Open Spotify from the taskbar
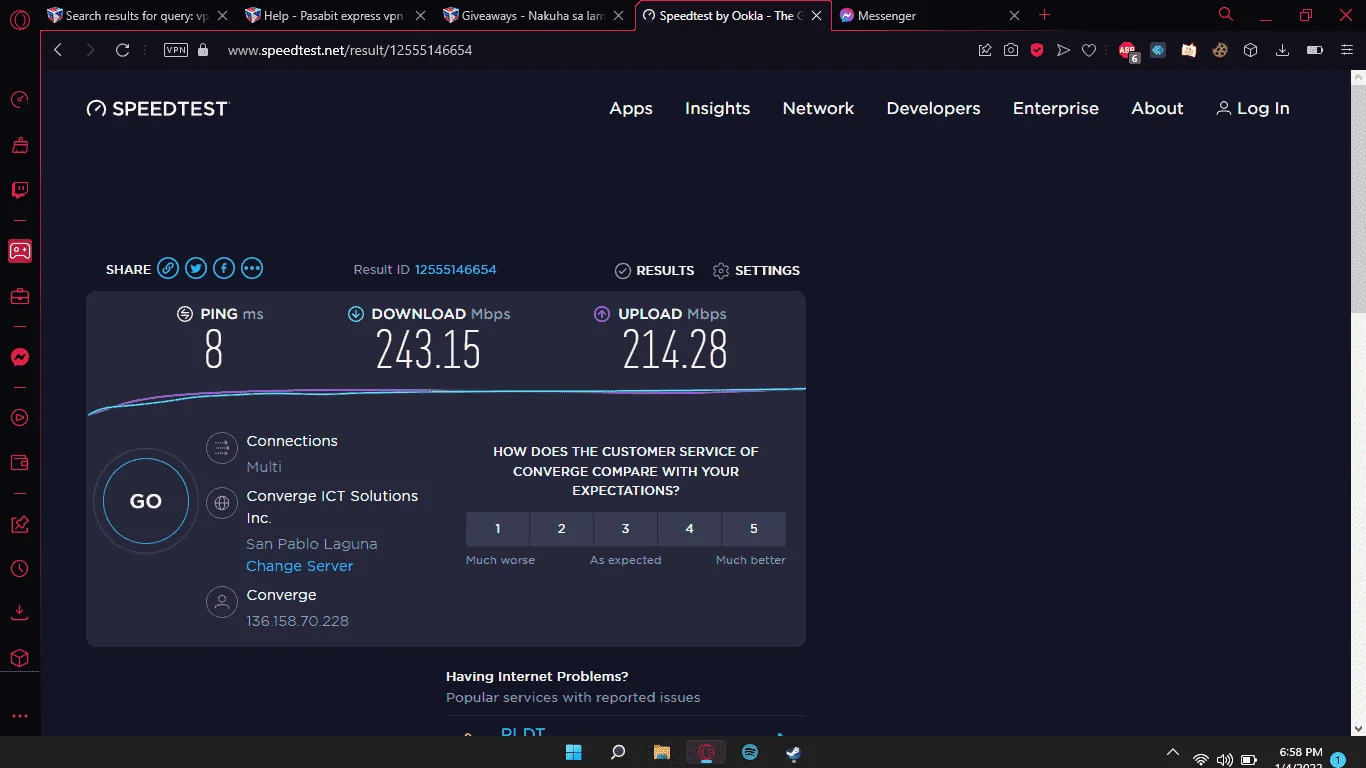Screen dimensions: 1366x768 pyautogui.click(x=750, y=752)
